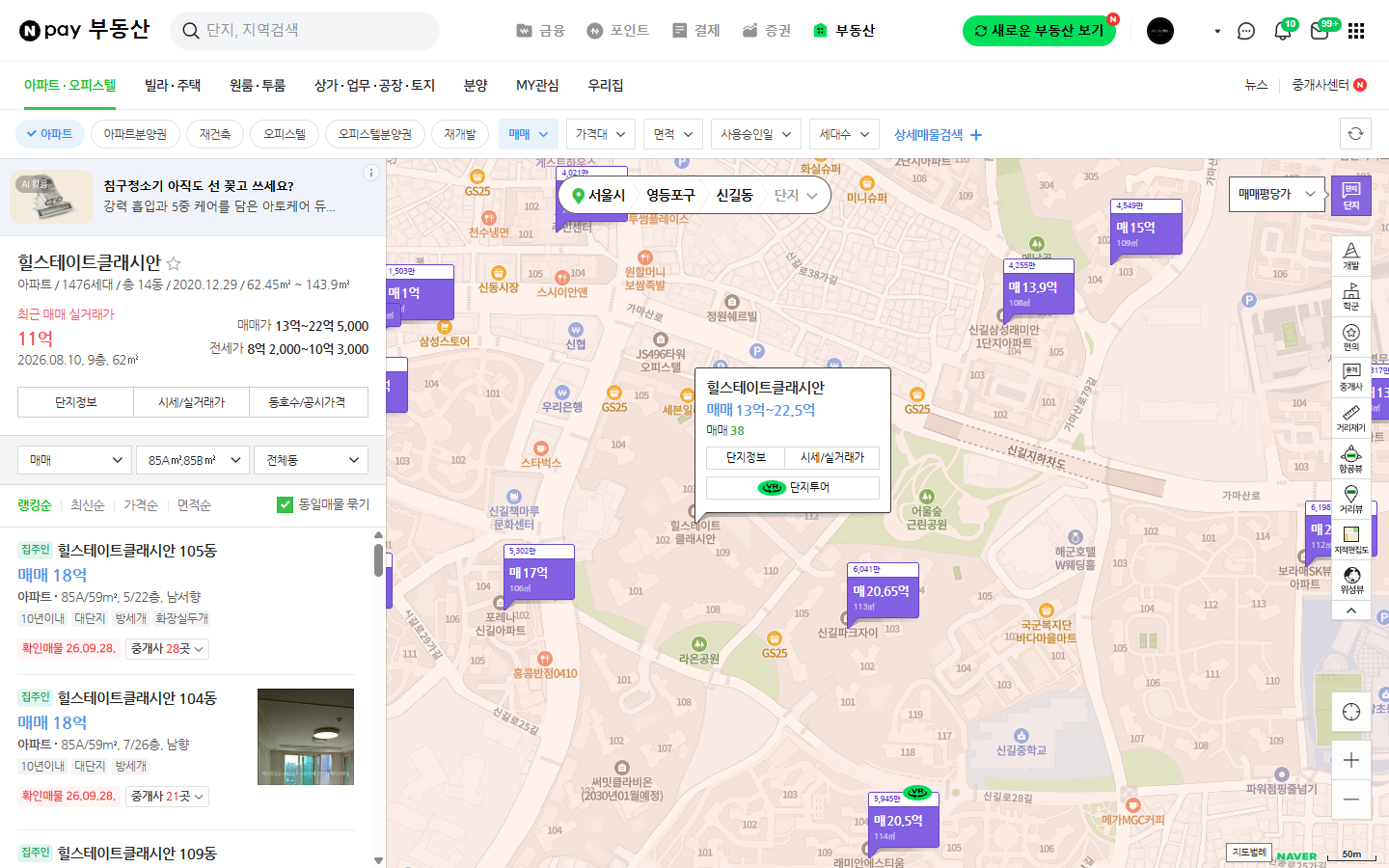Show 중개사 realtor markers
This screenshot has width=1389, height=868.
coord(1350,377)
